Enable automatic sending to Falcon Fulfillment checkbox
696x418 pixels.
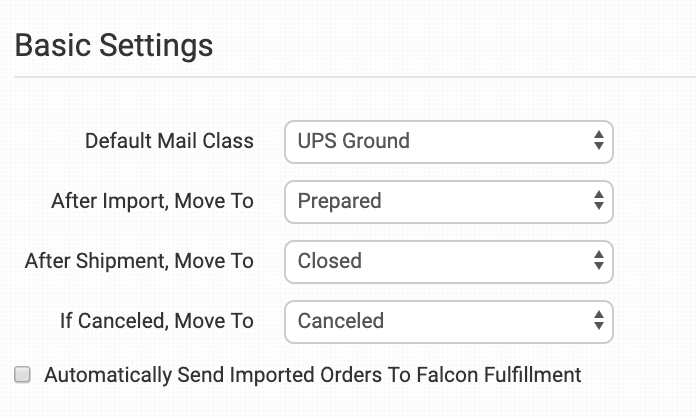click(23, 375)
